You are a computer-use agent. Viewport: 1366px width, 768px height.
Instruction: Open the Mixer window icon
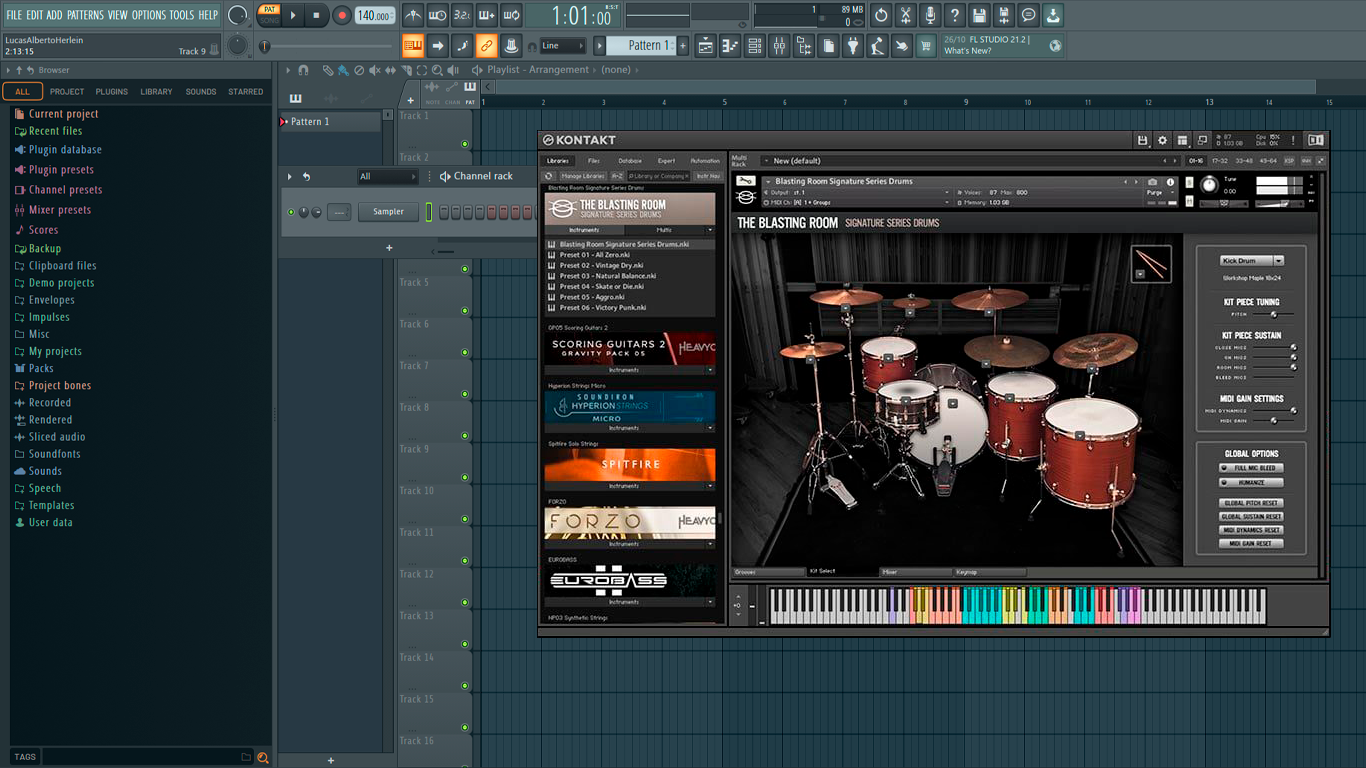pyautogui.click(x=779, y=46)
